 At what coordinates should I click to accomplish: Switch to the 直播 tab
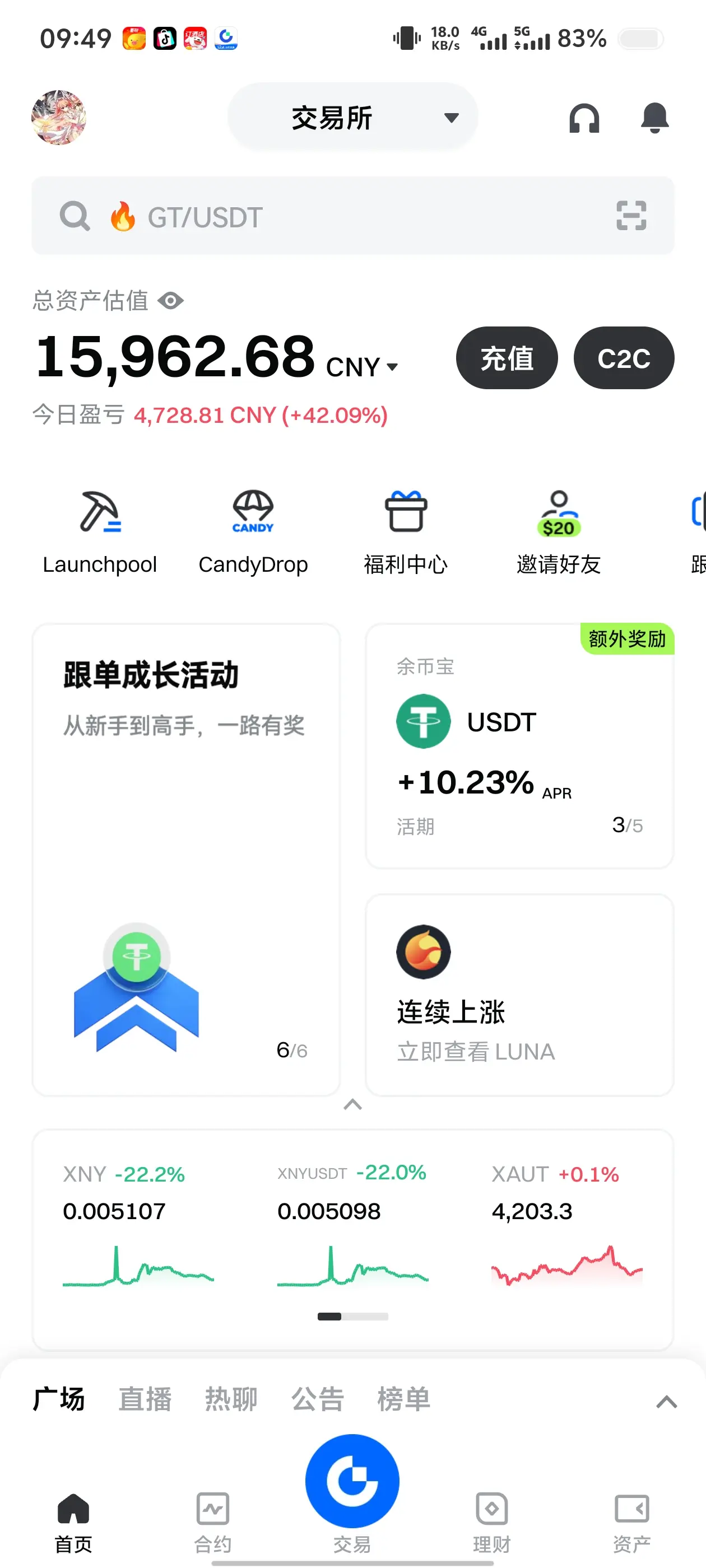[145, 1399]
